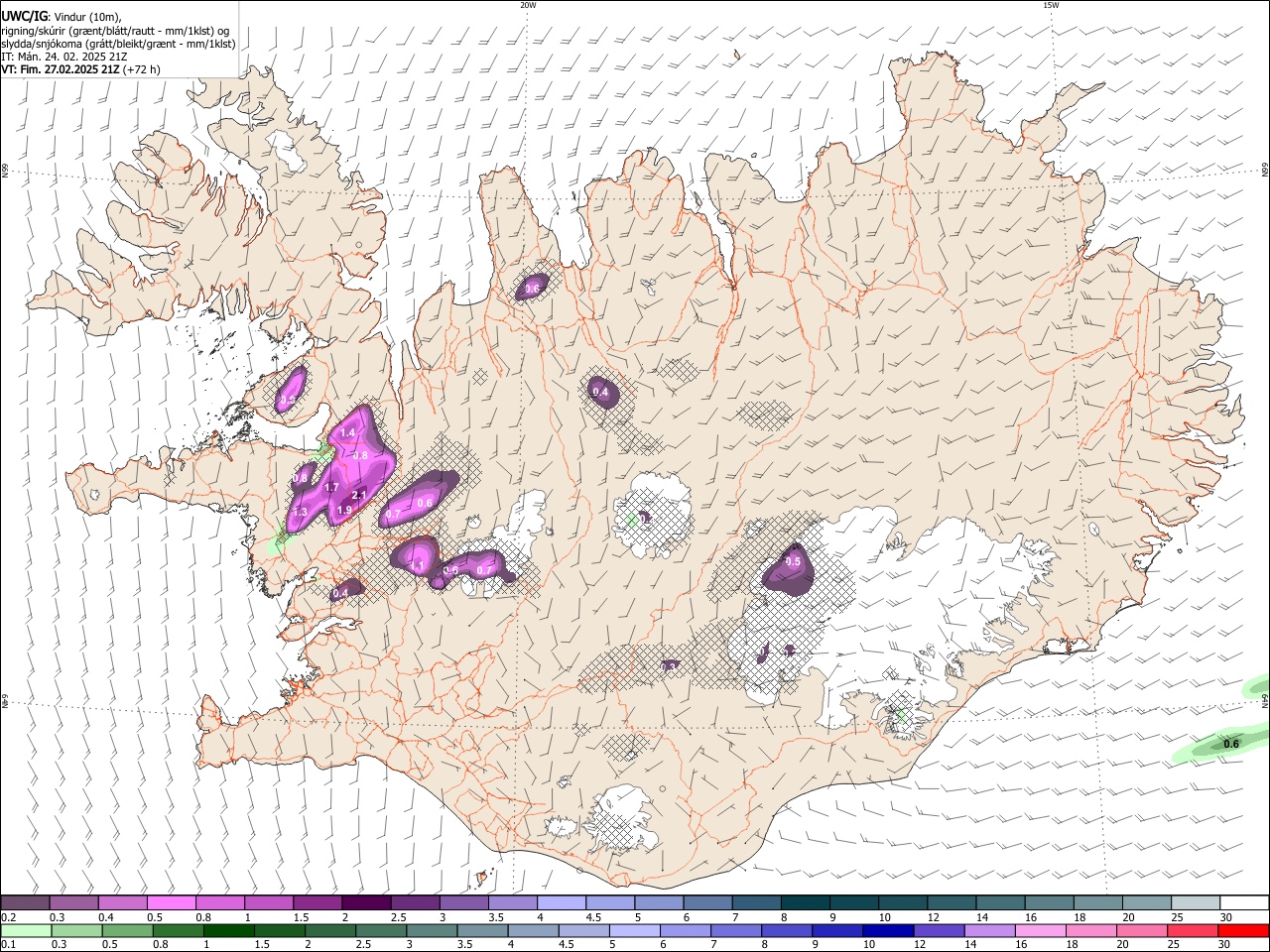Select the snow legend swatch between 0.4 and 0.5
Image resolution: width=1270 pixels, height=952 pixels.
tap(123, 902)
